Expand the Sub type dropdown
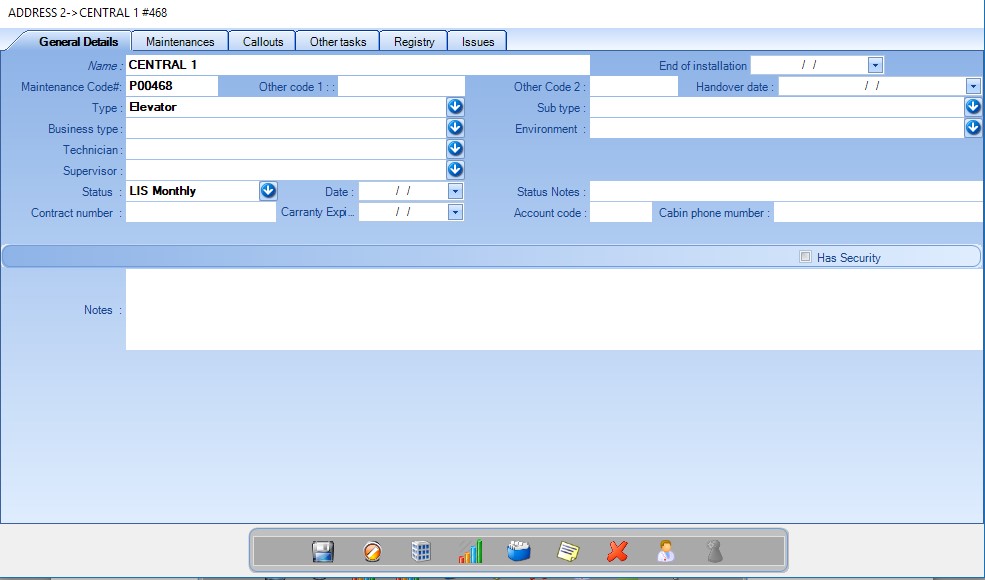Viewport: 985px width, 580px height. click(x=973, y=107)
